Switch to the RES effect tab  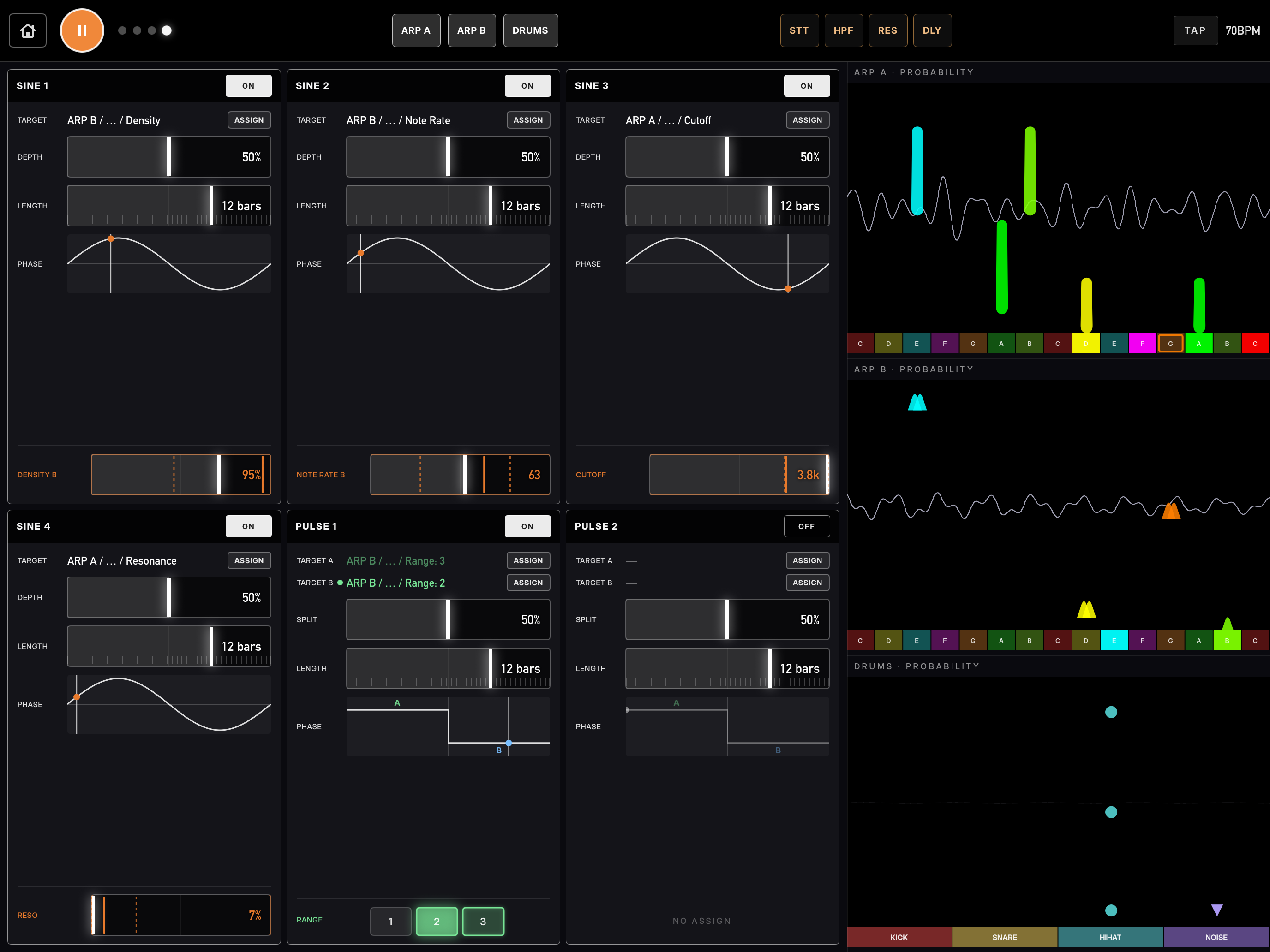(x=887, y=30)
